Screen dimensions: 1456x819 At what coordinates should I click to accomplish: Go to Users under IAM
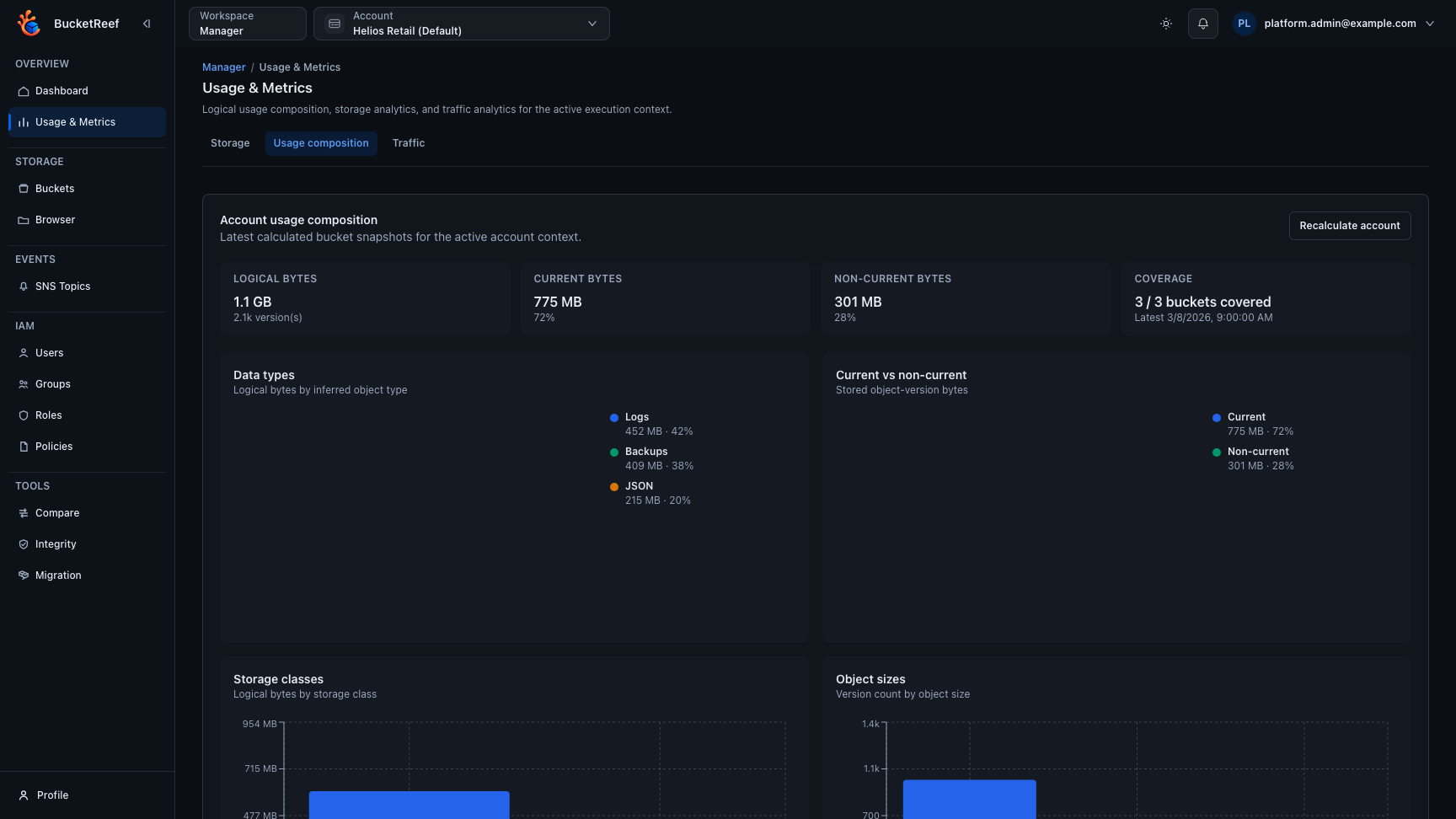pyautogui.click(x=87, y=353)
